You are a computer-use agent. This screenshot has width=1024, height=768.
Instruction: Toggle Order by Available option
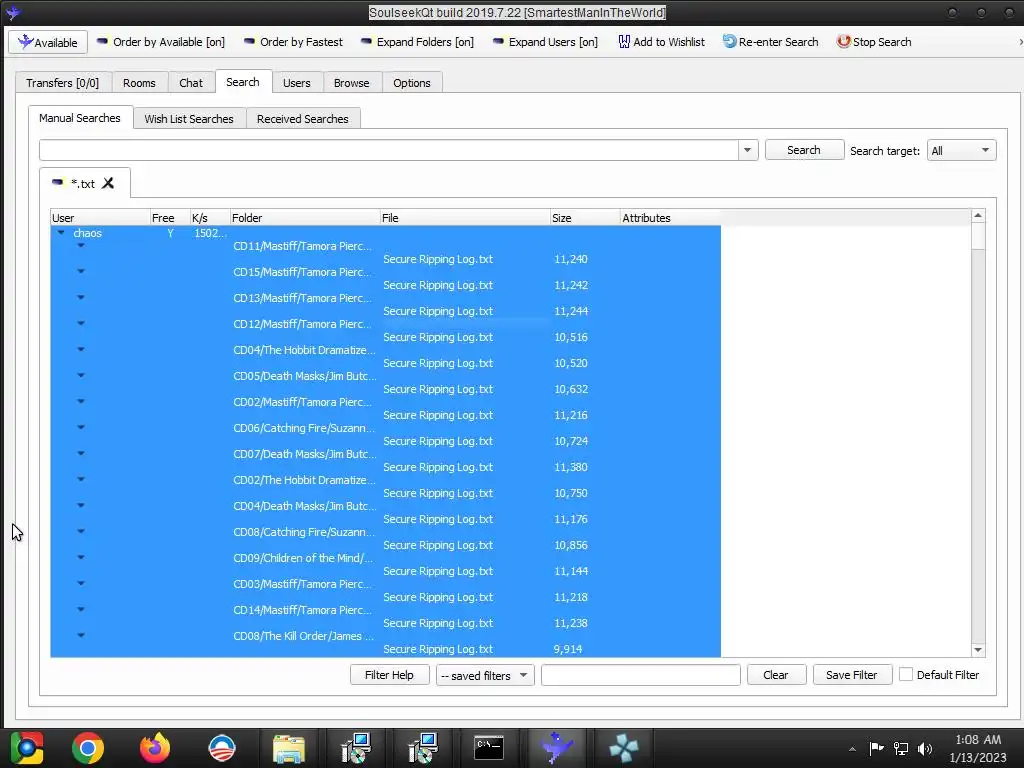[x=161, y=42]
